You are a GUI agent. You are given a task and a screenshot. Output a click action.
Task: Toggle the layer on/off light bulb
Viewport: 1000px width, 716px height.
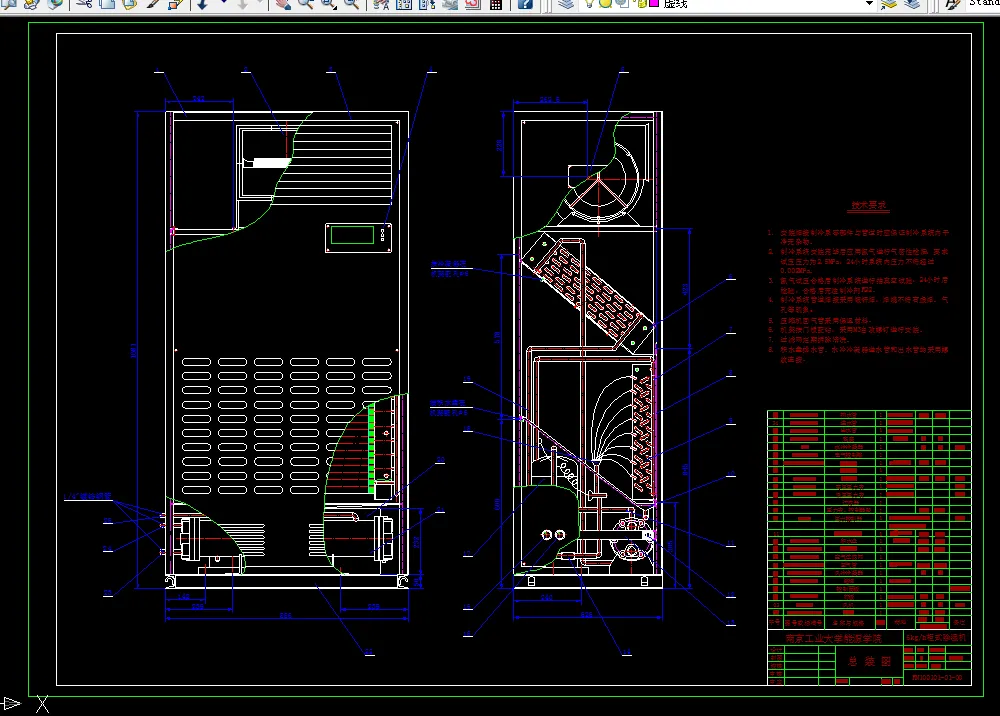591,3
